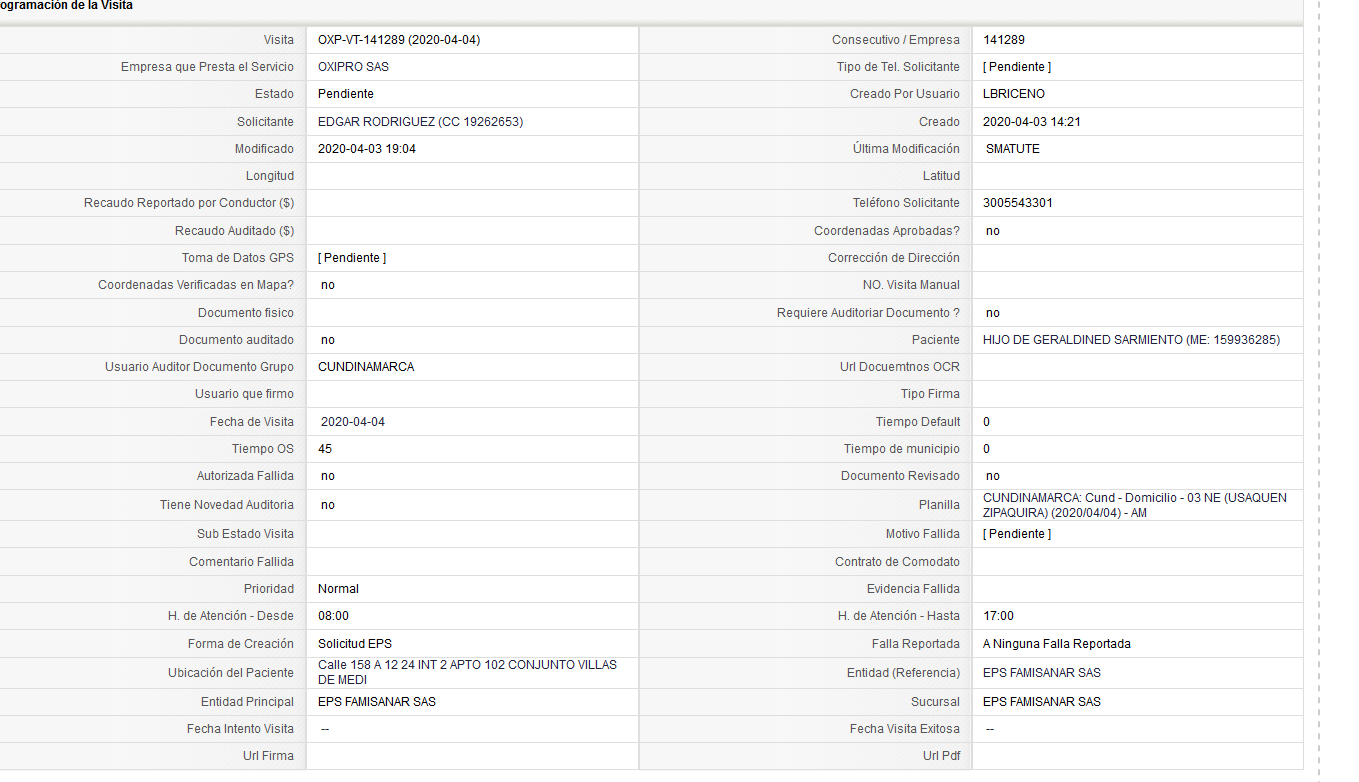The image size is (1359, 782).
Task: Click the Toma de Datos GPS Pendiente value
Action: (352, 258)
